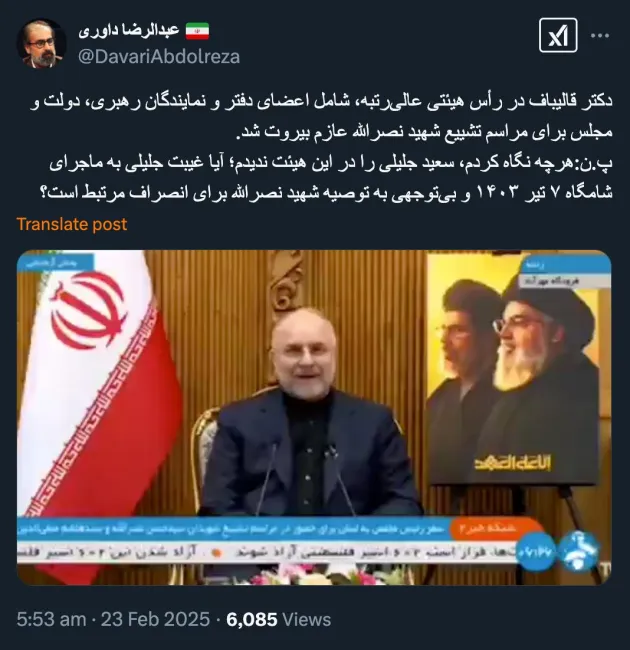Play the video of the seated speaker
630x650 pixels.
pos(314,417)
